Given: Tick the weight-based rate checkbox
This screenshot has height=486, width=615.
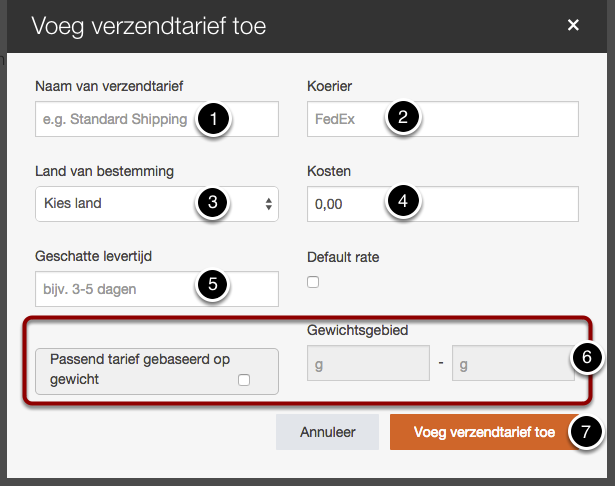Looking at the screenshot, I should (244, 380).
